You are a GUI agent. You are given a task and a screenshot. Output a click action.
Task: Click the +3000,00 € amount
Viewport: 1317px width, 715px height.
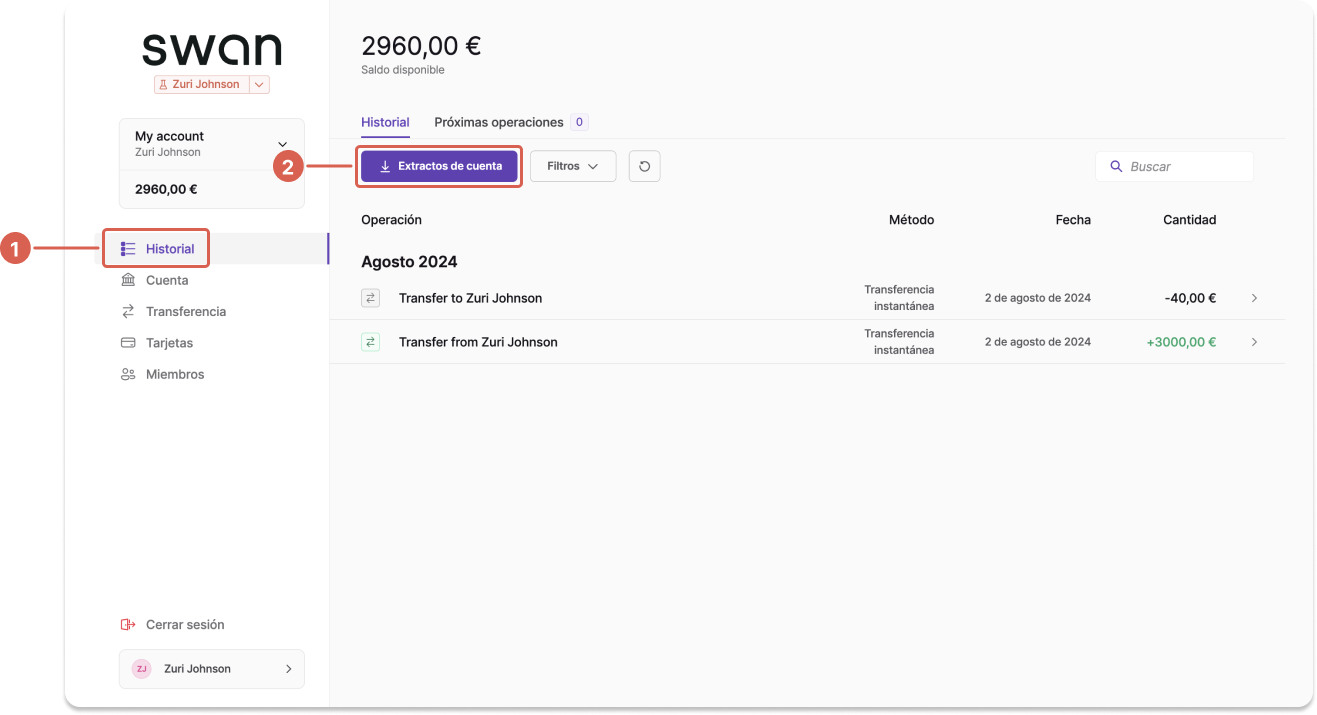coord(1181,342)
